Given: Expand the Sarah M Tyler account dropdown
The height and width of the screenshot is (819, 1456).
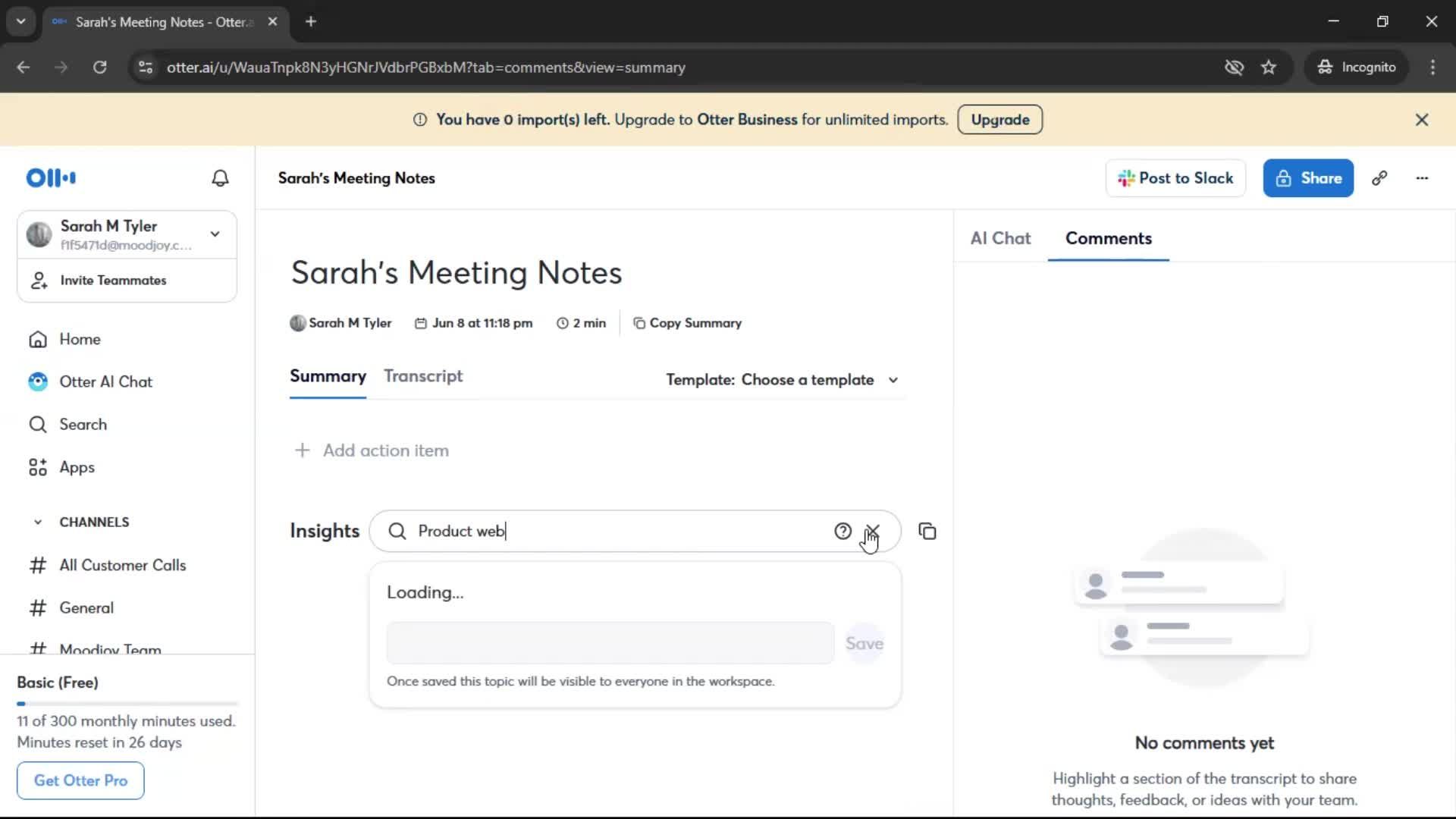Looking at the screenshot, I should (x=215, y=234).
